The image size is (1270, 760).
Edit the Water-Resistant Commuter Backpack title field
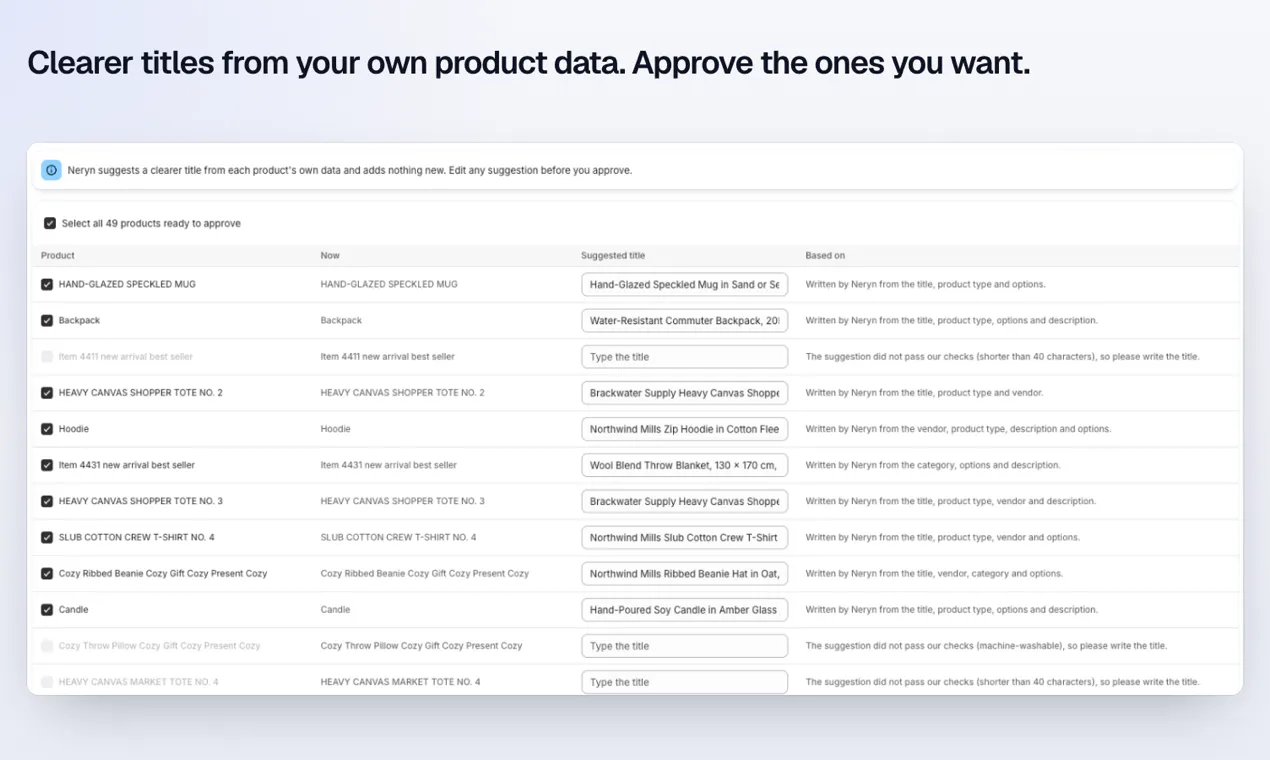pos(685,321)
